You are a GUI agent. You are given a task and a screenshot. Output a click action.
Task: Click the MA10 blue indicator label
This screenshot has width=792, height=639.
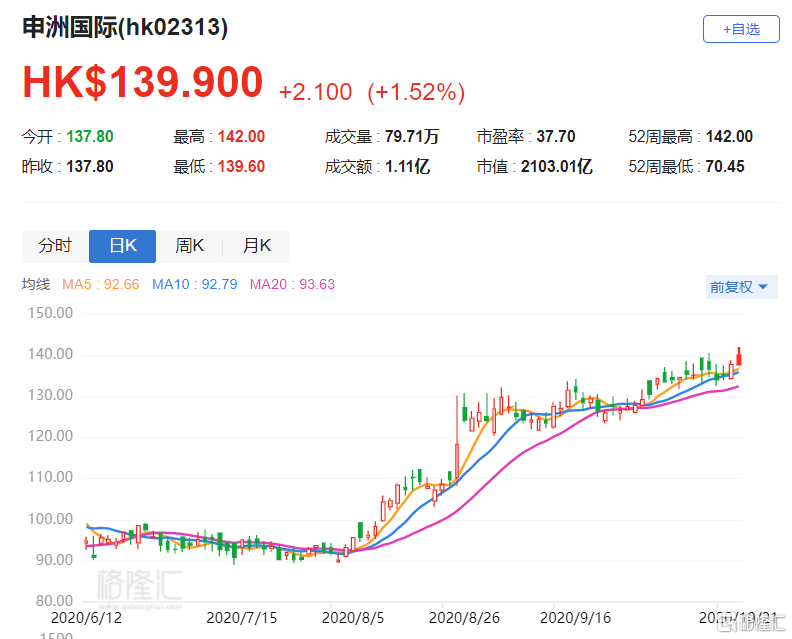(x=194, y=284)
